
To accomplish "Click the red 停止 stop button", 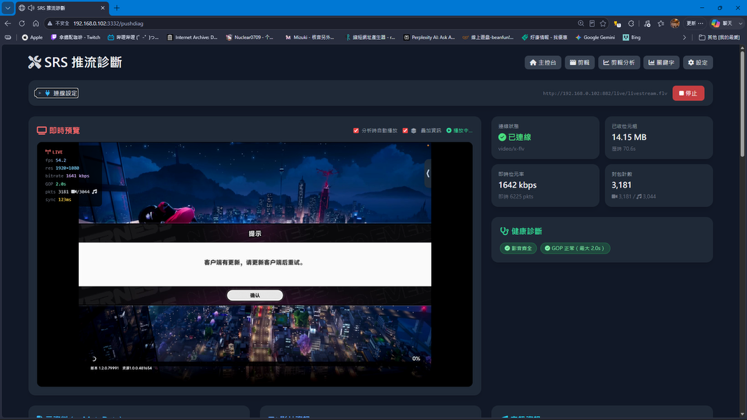I will click(x=688, y=93).
